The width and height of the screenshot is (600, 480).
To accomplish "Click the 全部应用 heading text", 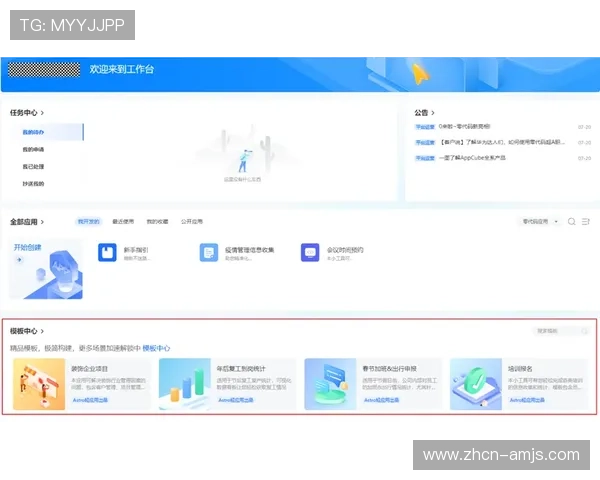I will (24, 222).
